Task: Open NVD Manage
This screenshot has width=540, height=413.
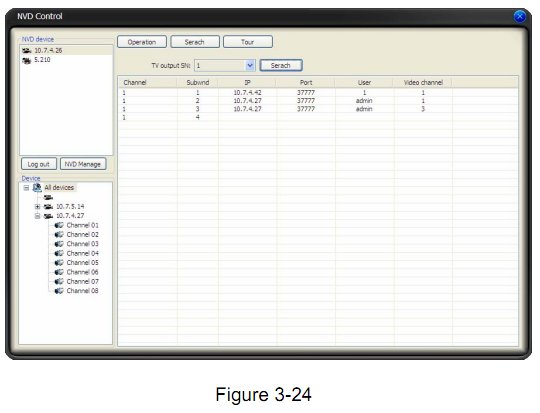Action: [83, 164]
